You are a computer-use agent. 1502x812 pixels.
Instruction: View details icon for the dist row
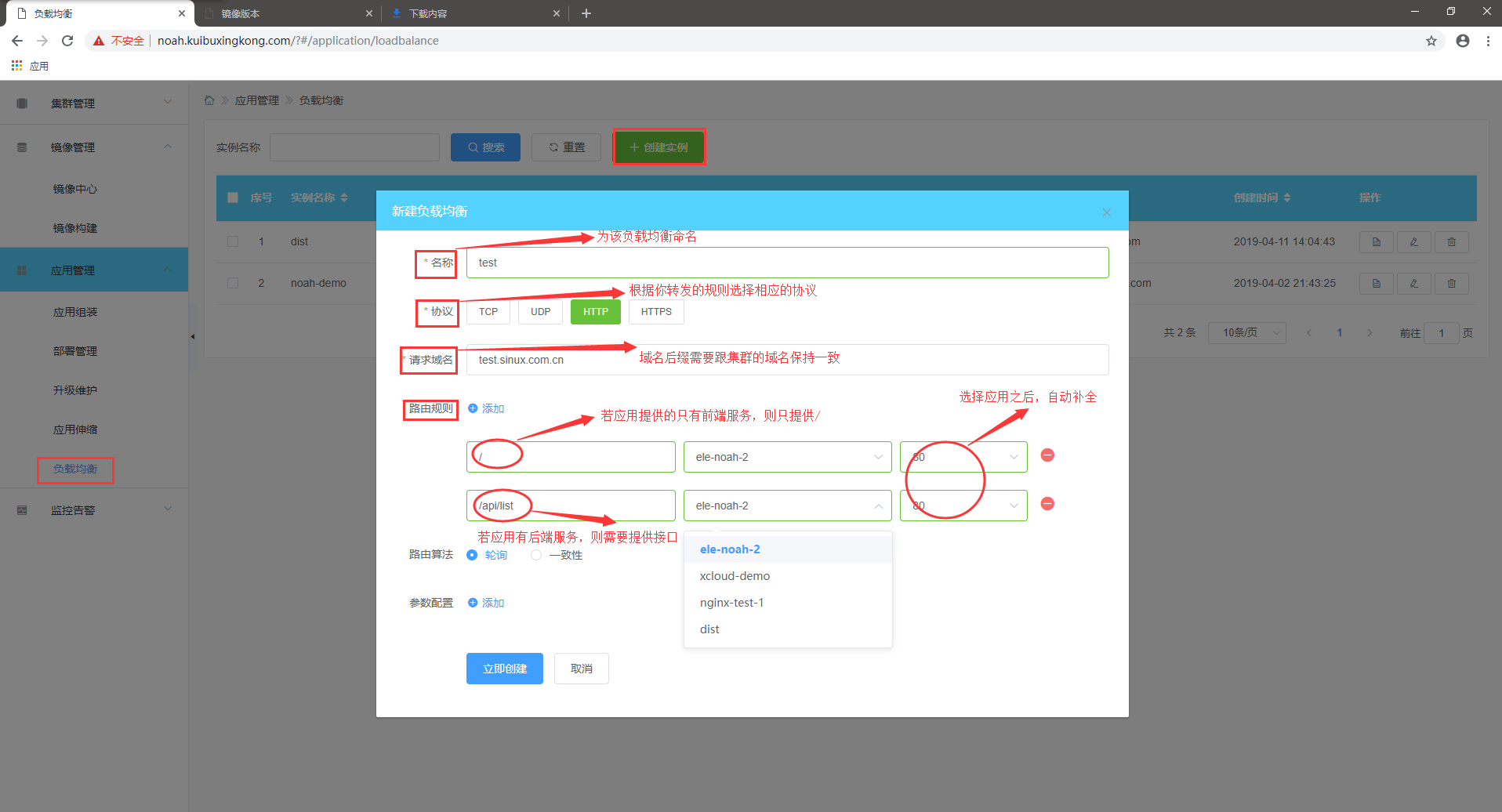[x=1377, y=242]
